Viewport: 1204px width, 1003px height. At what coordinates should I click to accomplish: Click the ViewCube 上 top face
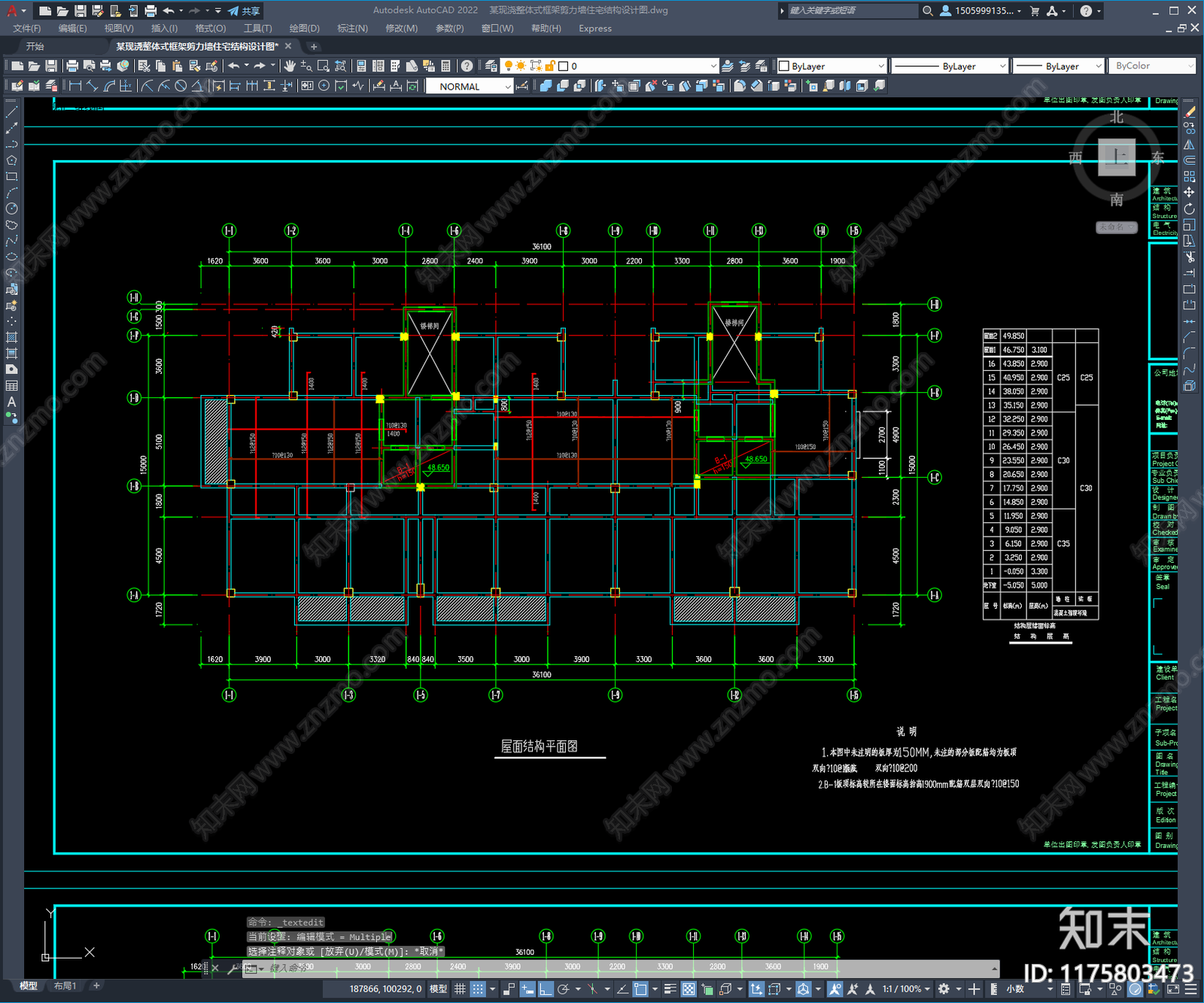tap(1117, 157)
